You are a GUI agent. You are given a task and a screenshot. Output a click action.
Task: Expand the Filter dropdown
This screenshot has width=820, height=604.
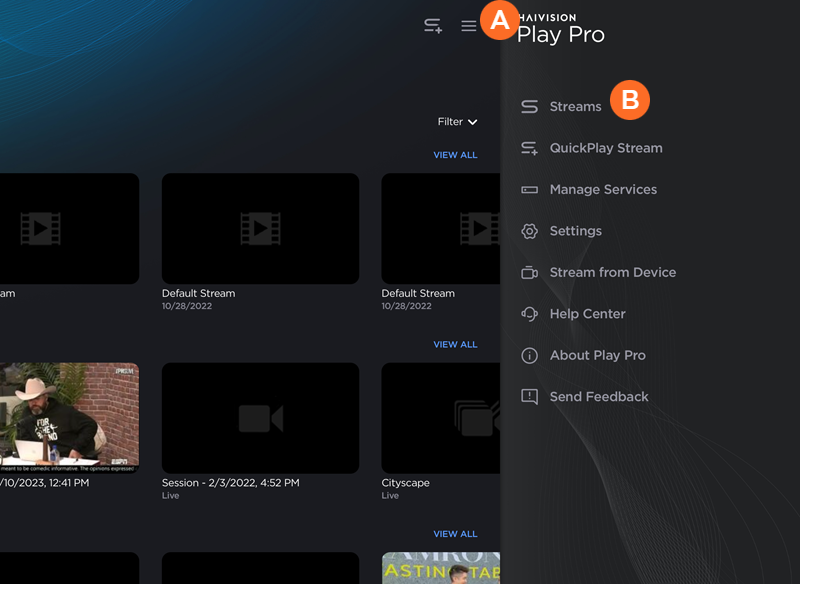point(457,122)
